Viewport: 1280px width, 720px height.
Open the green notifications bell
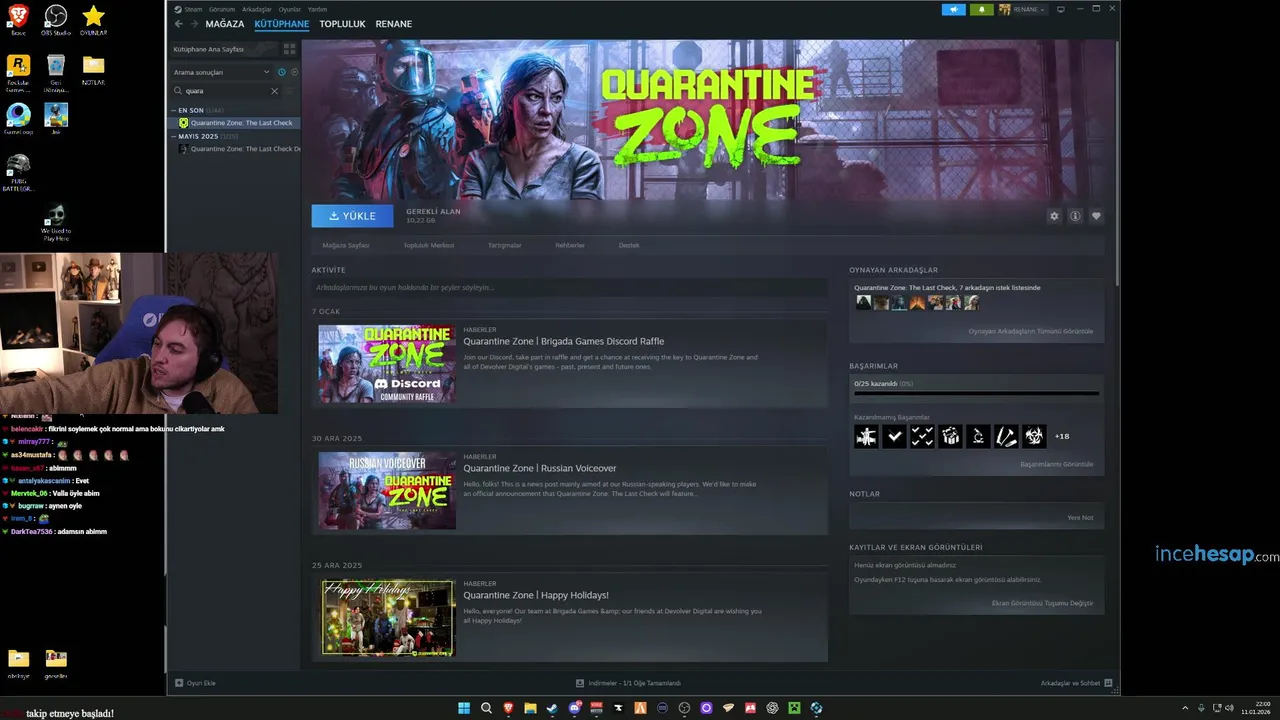(981, 9)
